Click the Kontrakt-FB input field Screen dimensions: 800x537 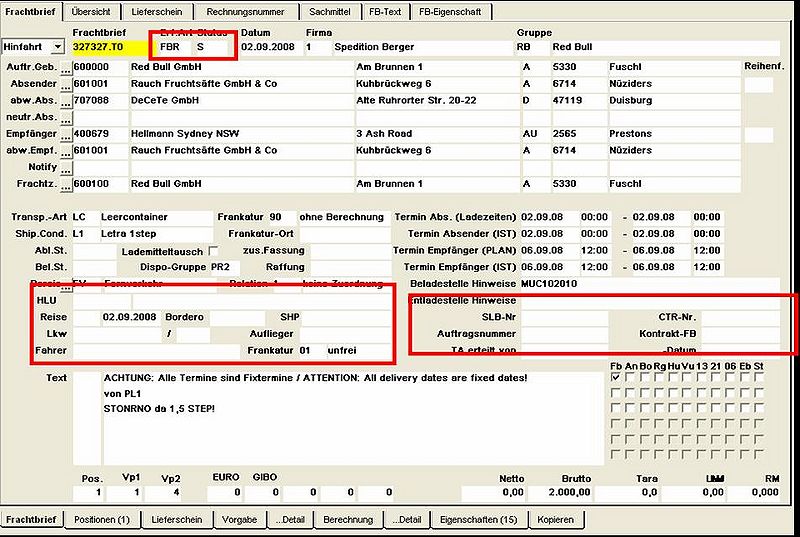(740, 334)
